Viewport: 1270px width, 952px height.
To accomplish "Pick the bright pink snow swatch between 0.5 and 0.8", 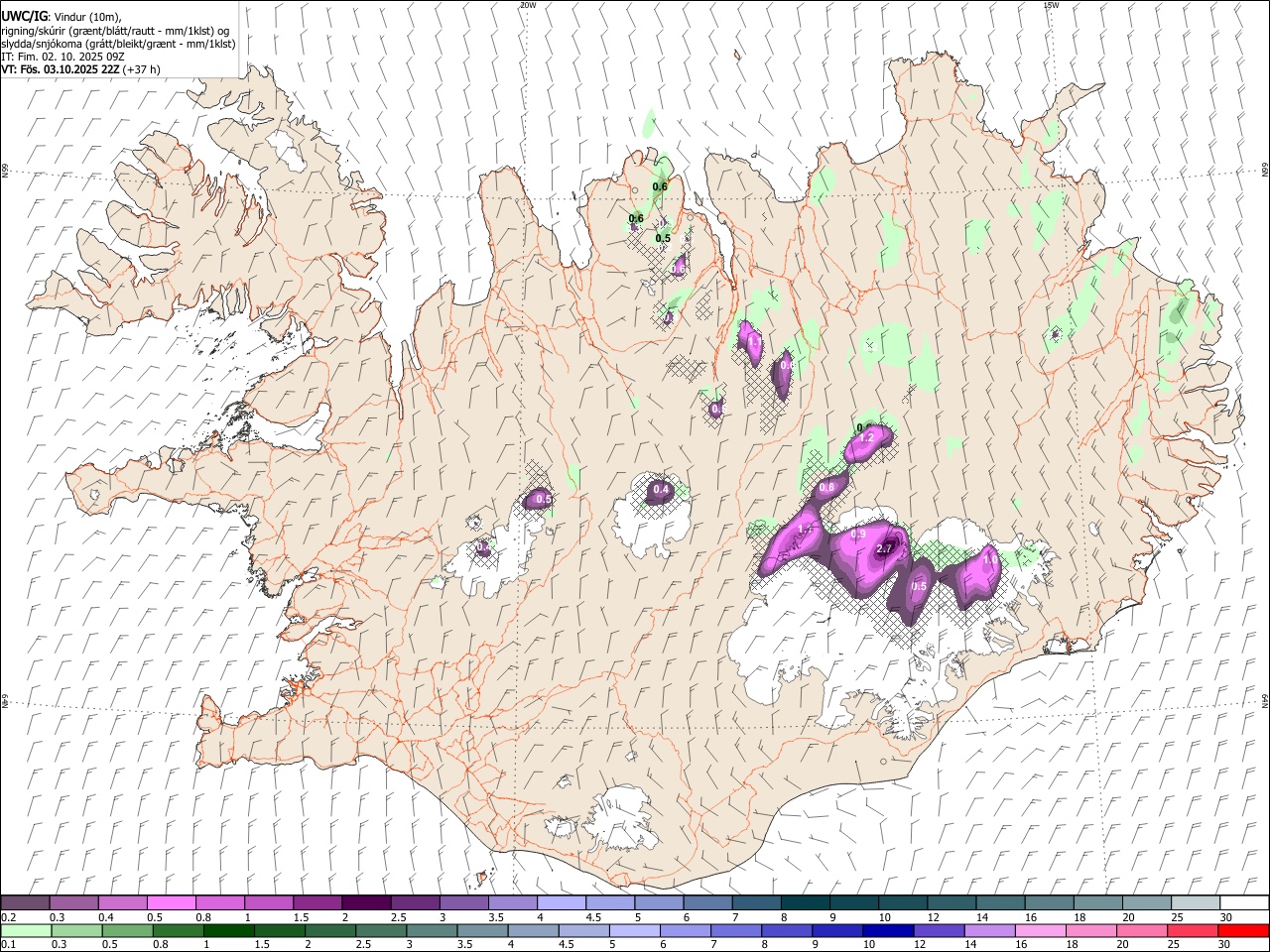I will click(x=171, y=903).
